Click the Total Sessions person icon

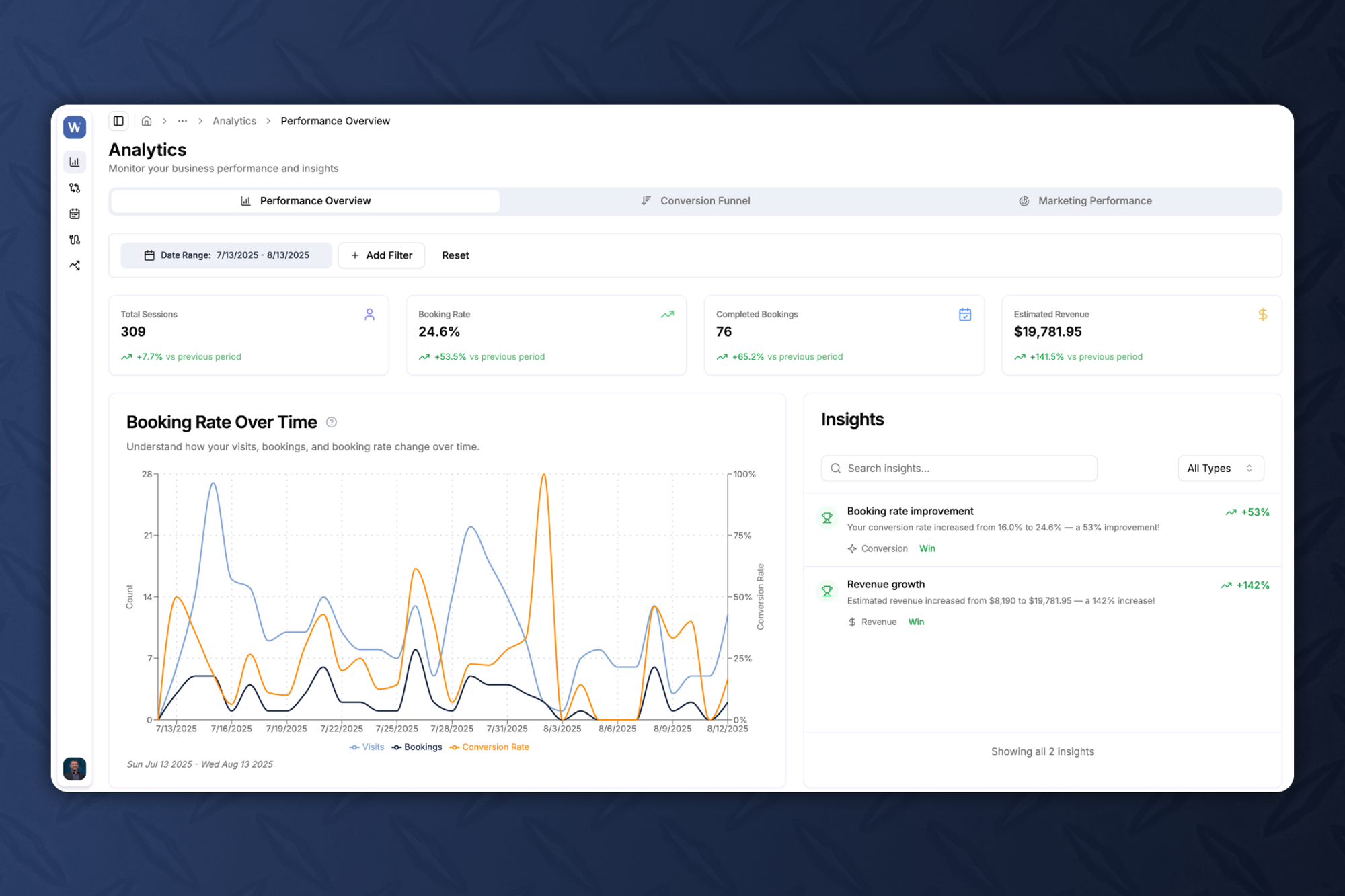[369, 314]
